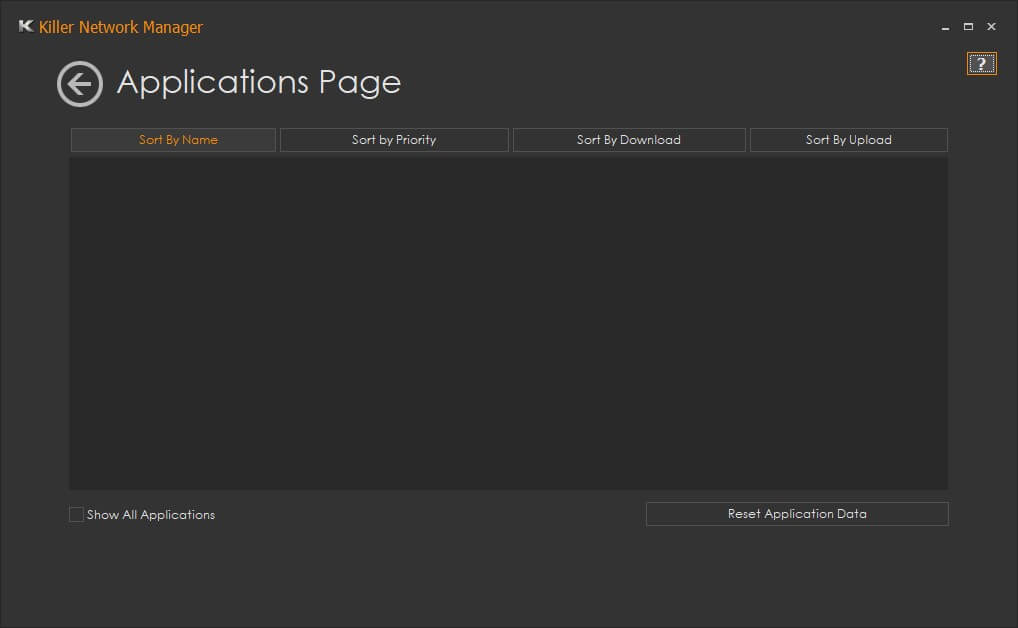Viewport: 1018px width, 628px height.
Task: Maximize the Killer Network Manager window
Action: (x=968, y=27)
